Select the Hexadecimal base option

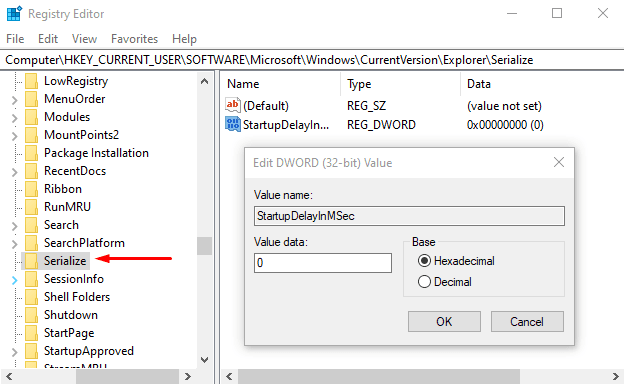[x=424, y=261]
